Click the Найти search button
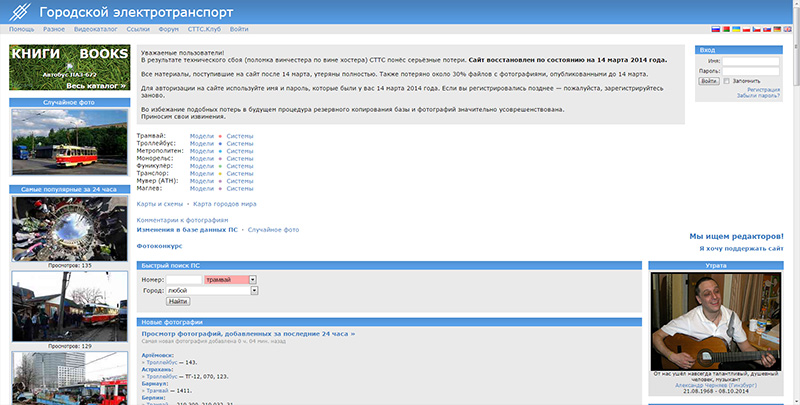Image resolution: width=800 pixels, height=405 pixels. (x=178, y=301)
